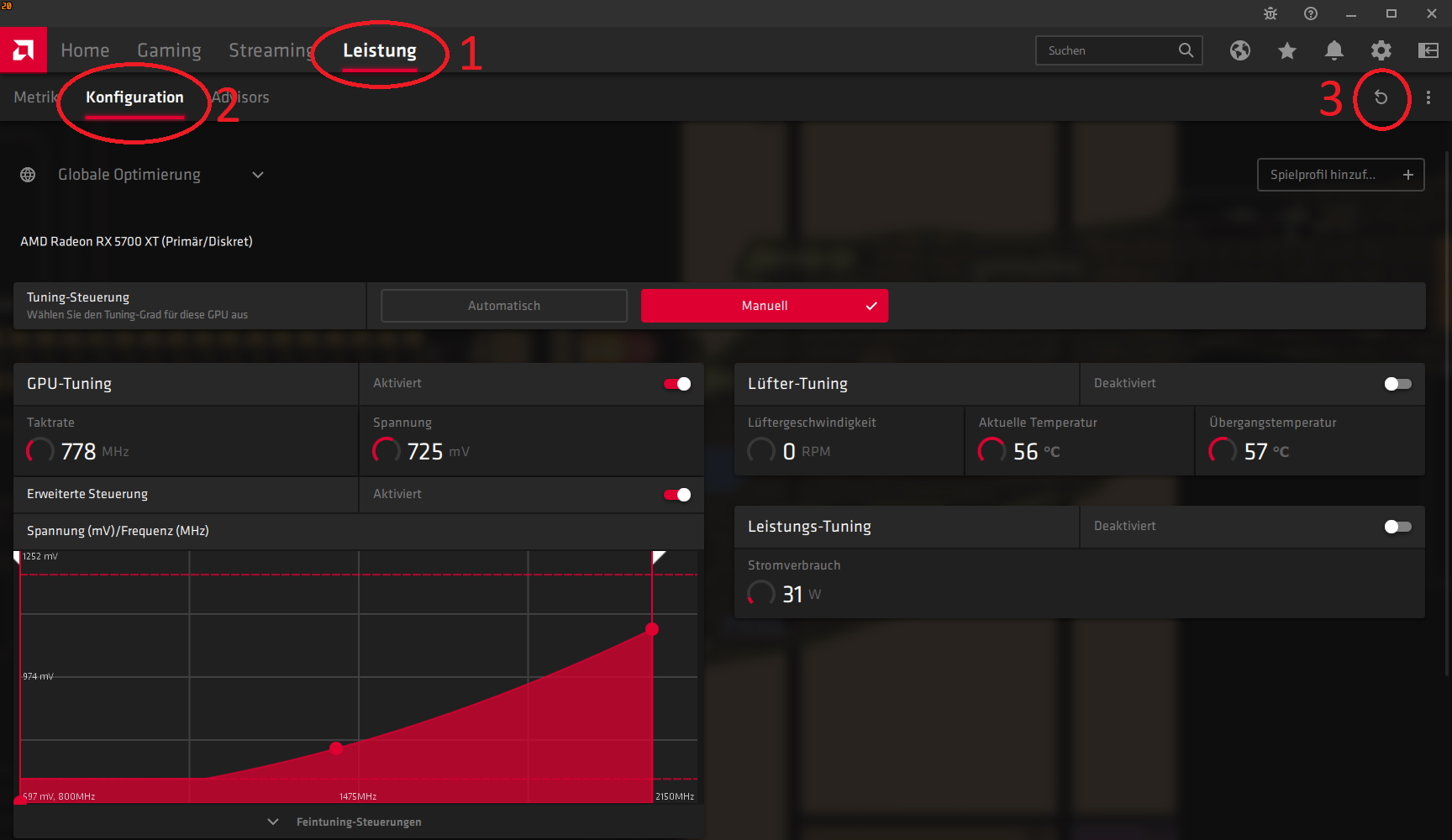This screenshot has height=840, width=1452.
Task: Click the Spannung 725 mV value
Action: 424,452
